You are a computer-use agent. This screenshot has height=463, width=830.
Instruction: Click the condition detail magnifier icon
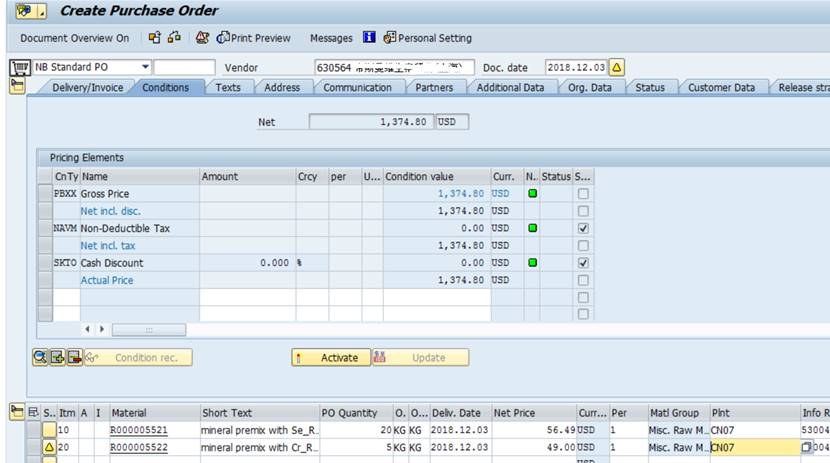pyautogui.click(x=40, y=357)
